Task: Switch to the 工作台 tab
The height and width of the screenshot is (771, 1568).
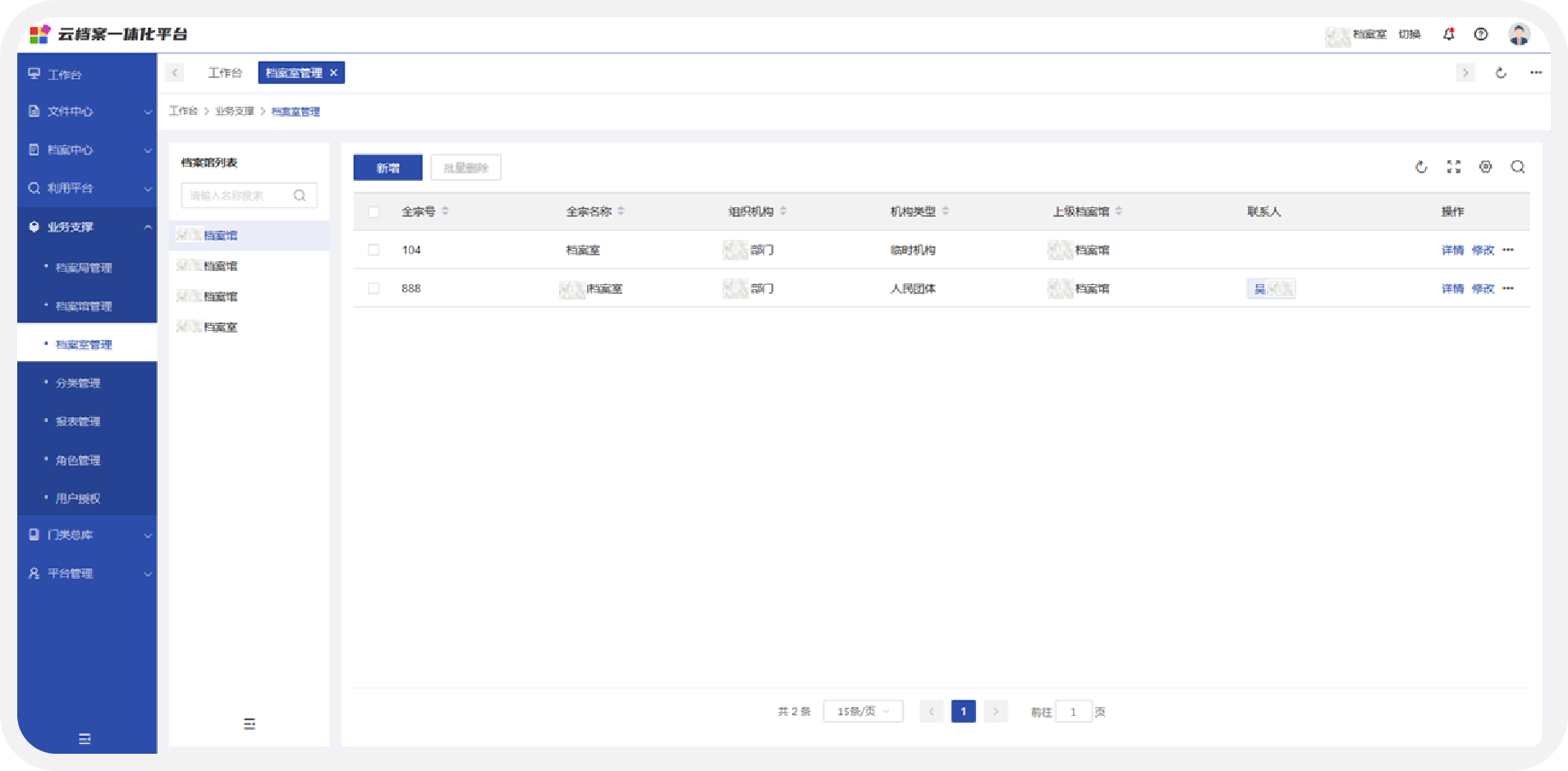Action: (225, 73)
